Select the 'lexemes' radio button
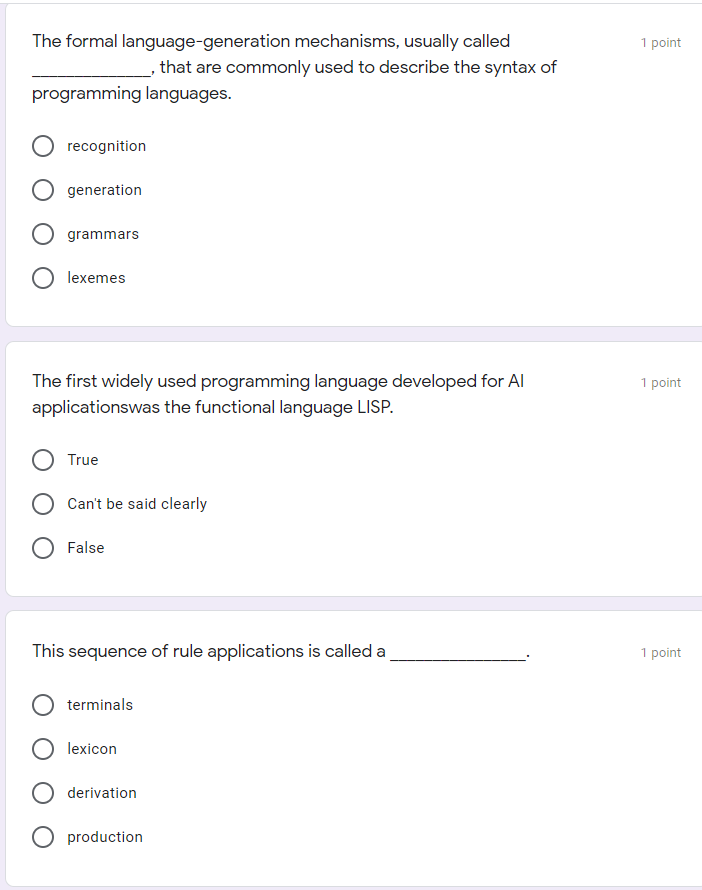702x890 pixels. click(x=43, y=278)
